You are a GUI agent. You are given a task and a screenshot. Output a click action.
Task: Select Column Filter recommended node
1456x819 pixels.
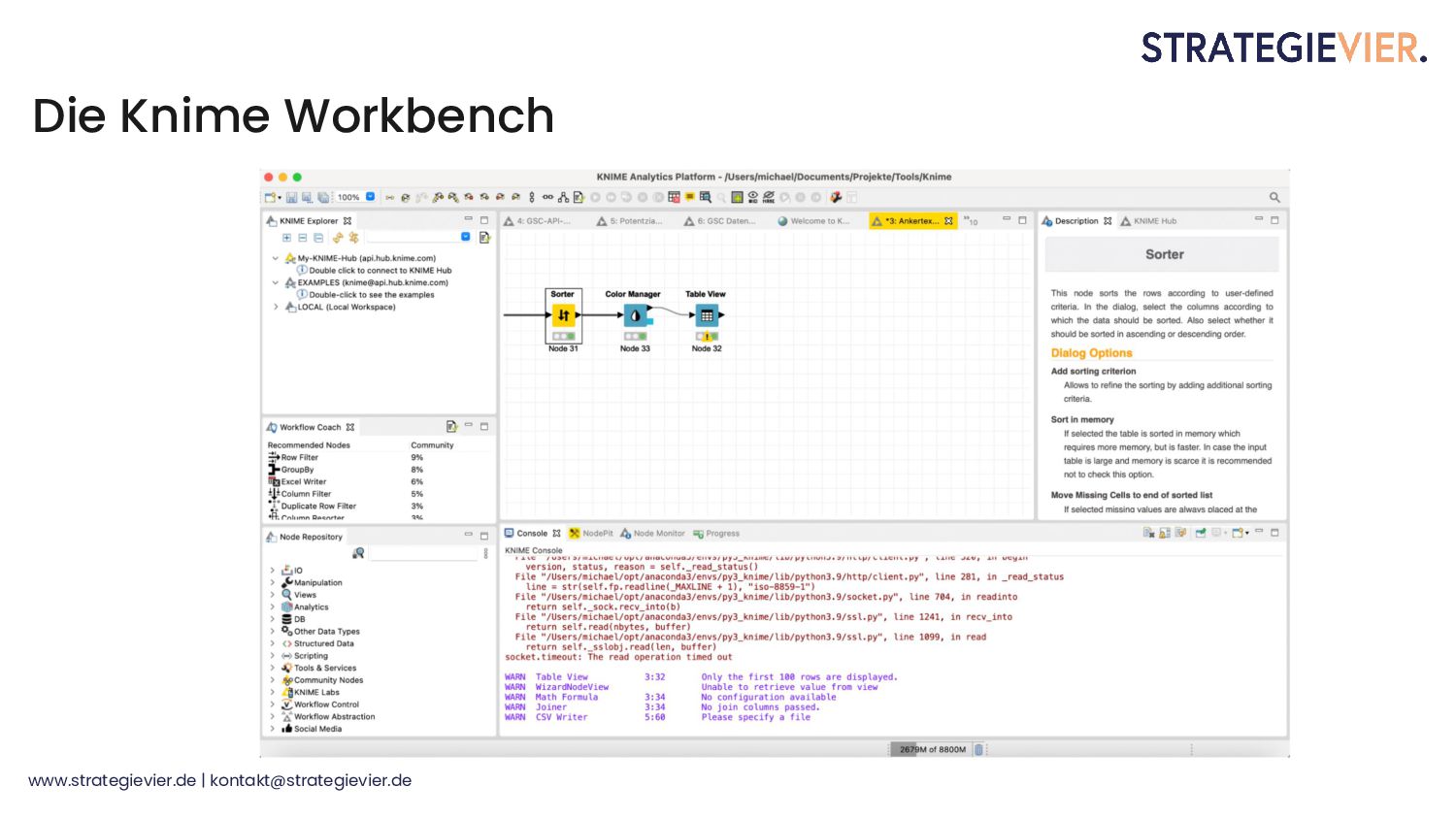pos(300,494)
